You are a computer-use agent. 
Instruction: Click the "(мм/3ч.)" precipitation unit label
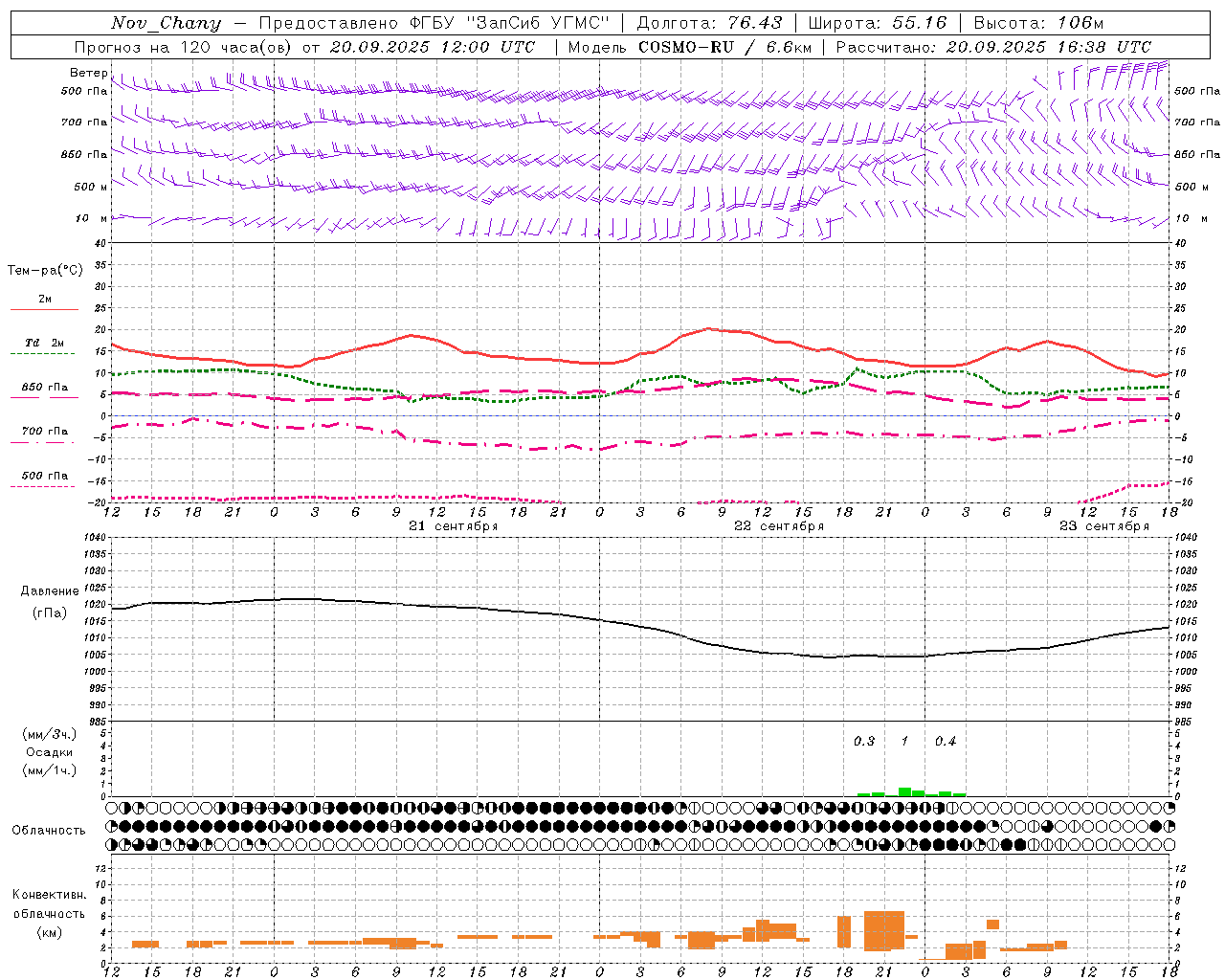tap(50, 734)
